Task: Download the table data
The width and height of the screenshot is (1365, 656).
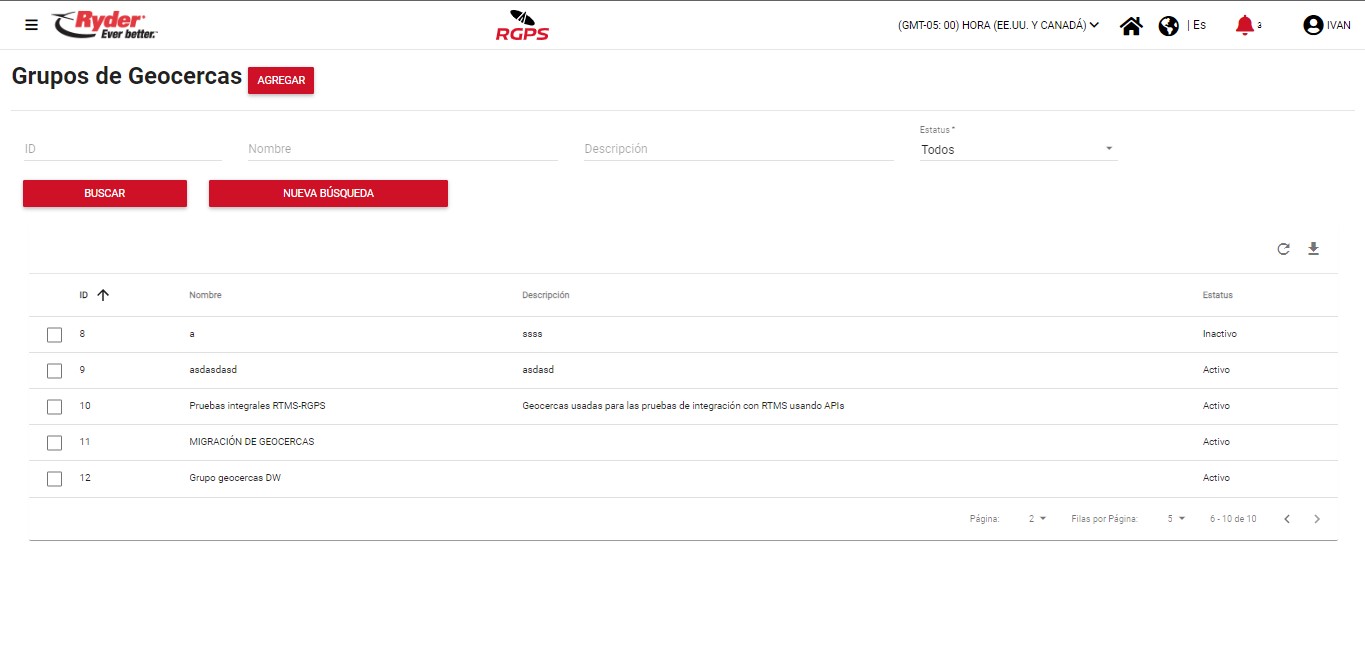Action: pyautogui.click(x=1314, y=249)
